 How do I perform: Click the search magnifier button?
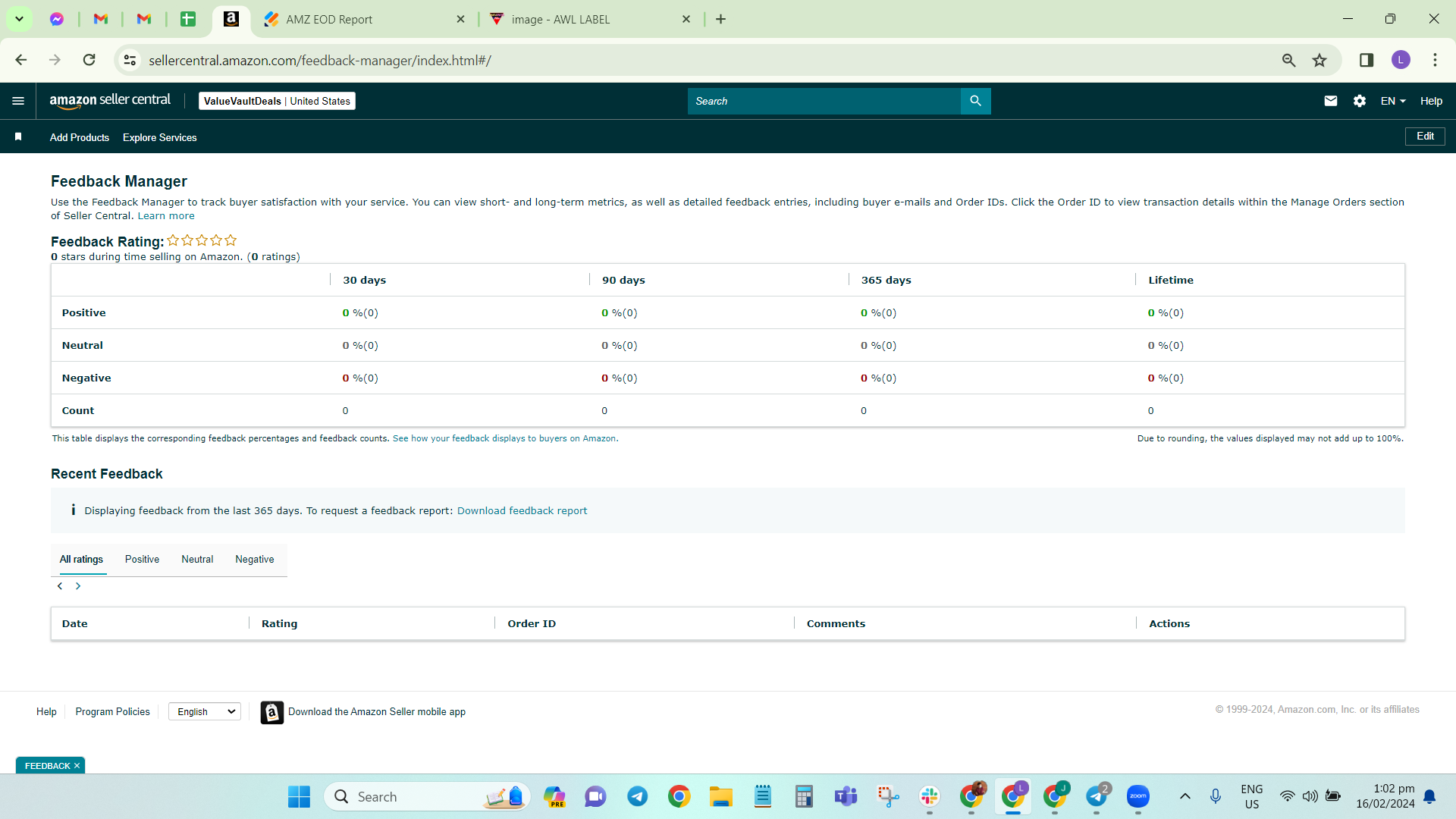(x=975, y=101)
